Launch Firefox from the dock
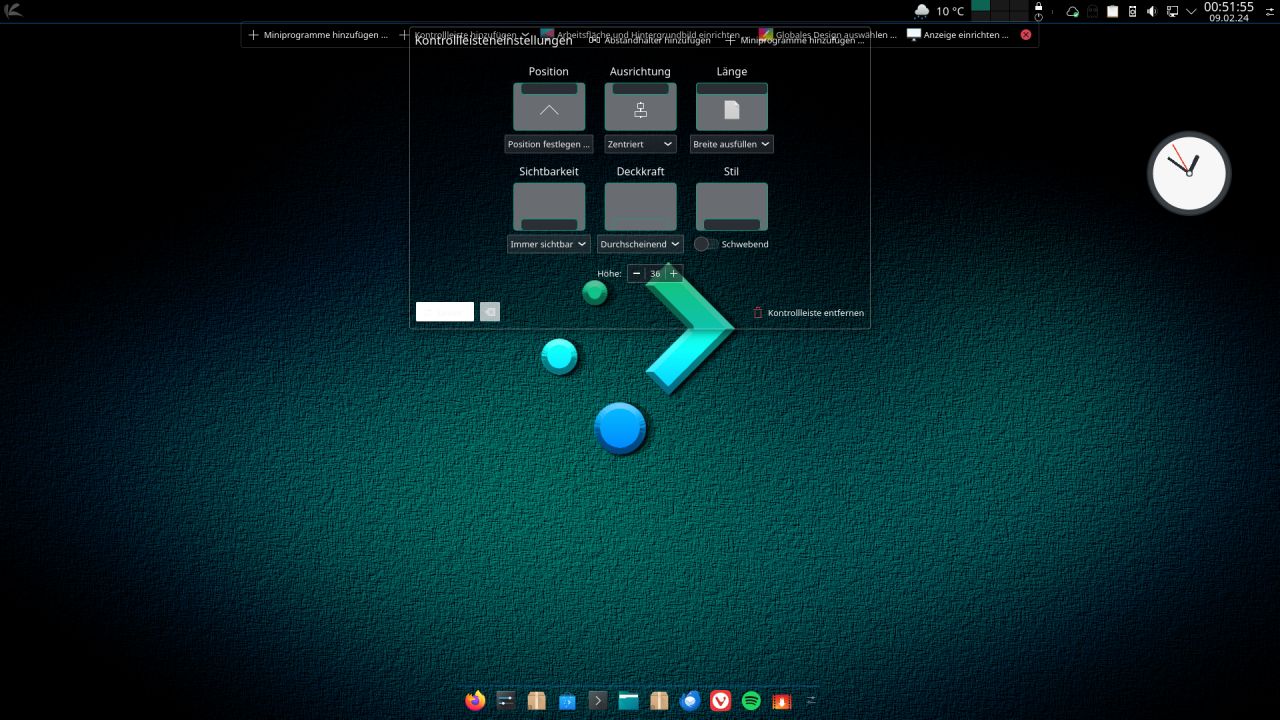Image resolution: width=1280 pixels, height=720 pixels. tap(476, 700)
